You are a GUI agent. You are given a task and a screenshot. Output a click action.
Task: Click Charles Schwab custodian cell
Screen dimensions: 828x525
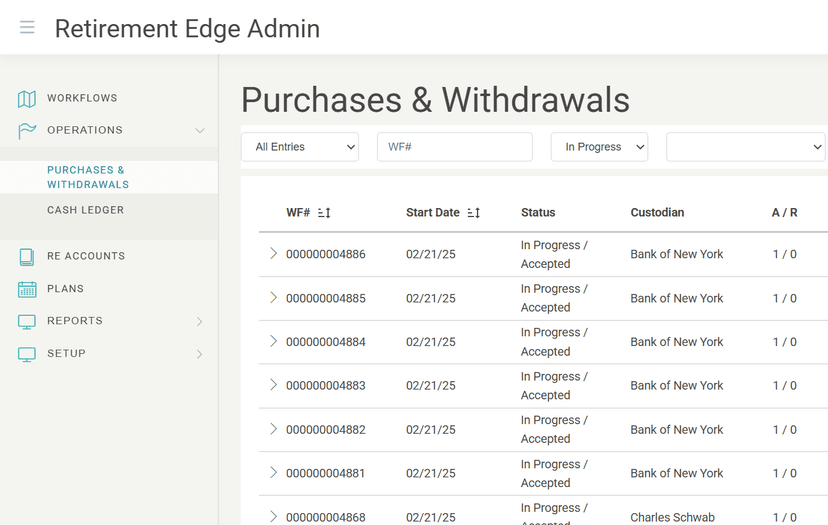click(x=672, y=518)
